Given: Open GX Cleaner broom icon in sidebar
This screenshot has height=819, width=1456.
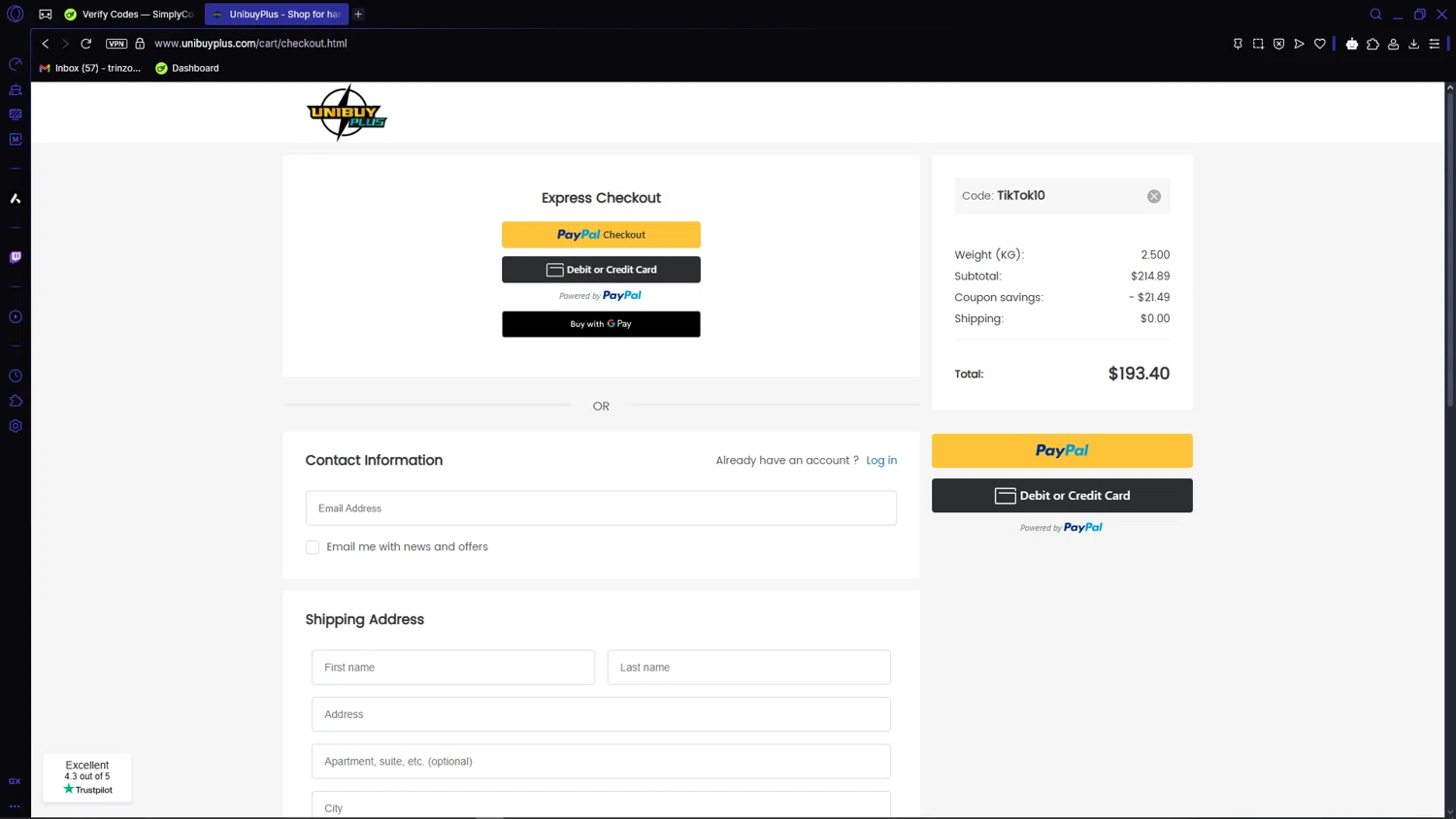Looking at the screenshot, I should [x=16, y=89].
